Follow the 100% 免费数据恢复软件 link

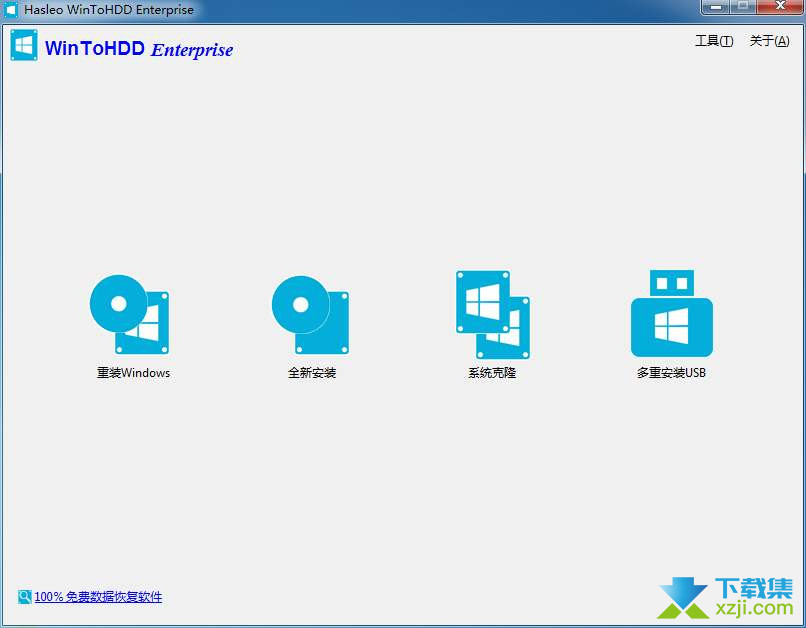point(98,597)
